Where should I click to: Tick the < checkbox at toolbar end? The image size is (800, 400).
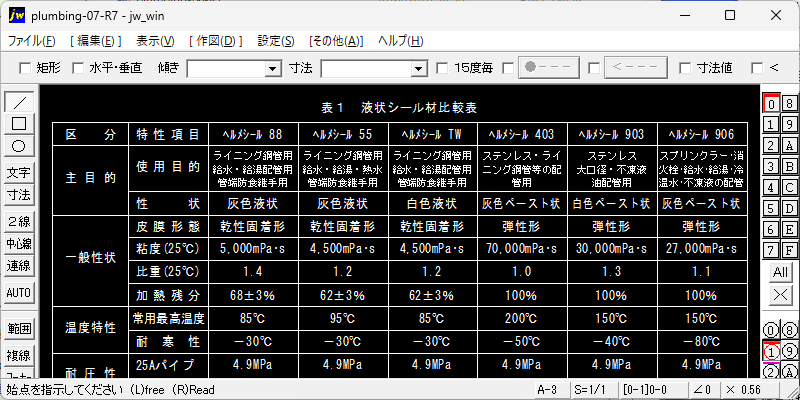click(758, 68)
